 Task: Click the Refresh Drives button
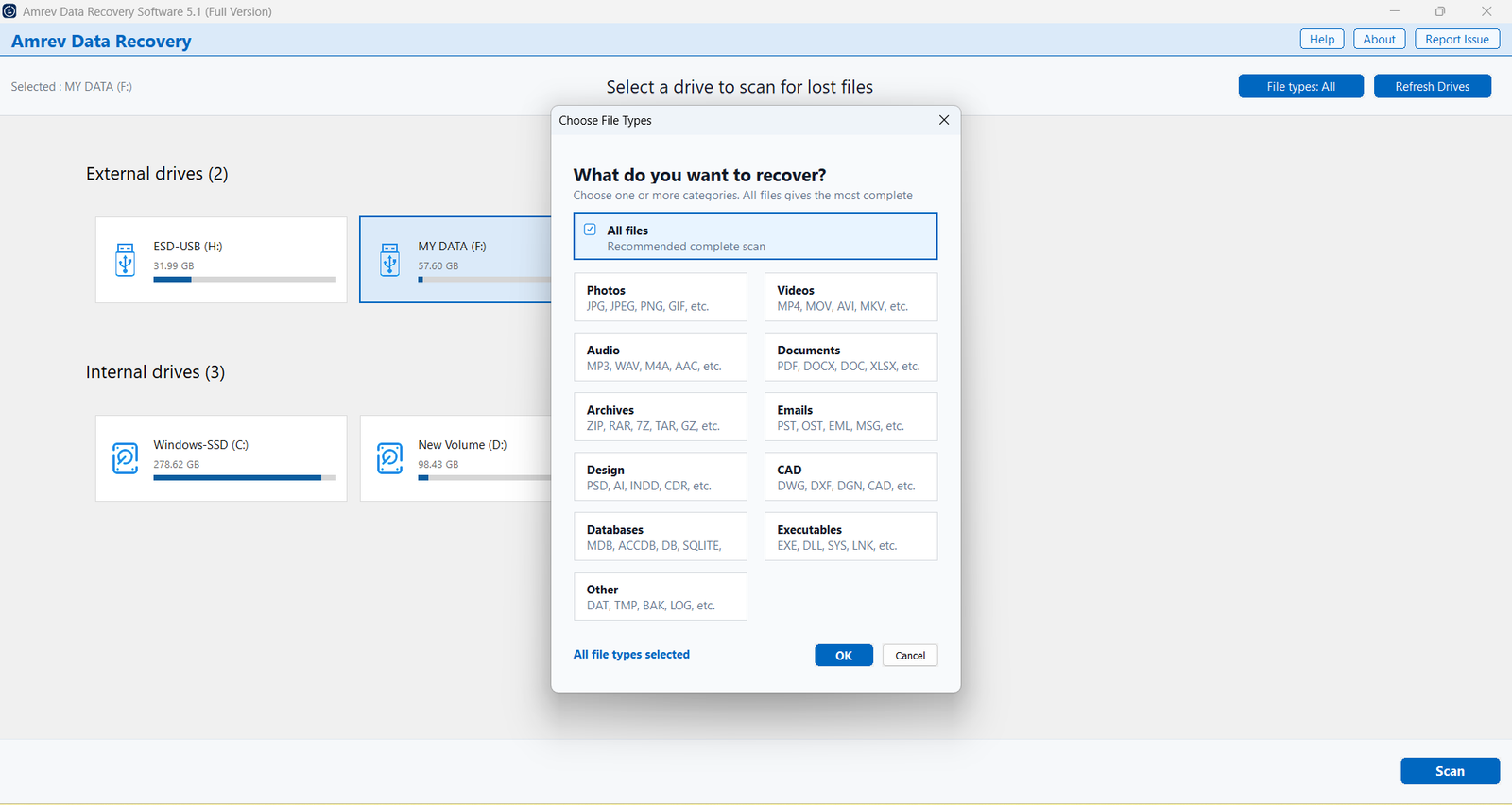[x=1432, y=86]
